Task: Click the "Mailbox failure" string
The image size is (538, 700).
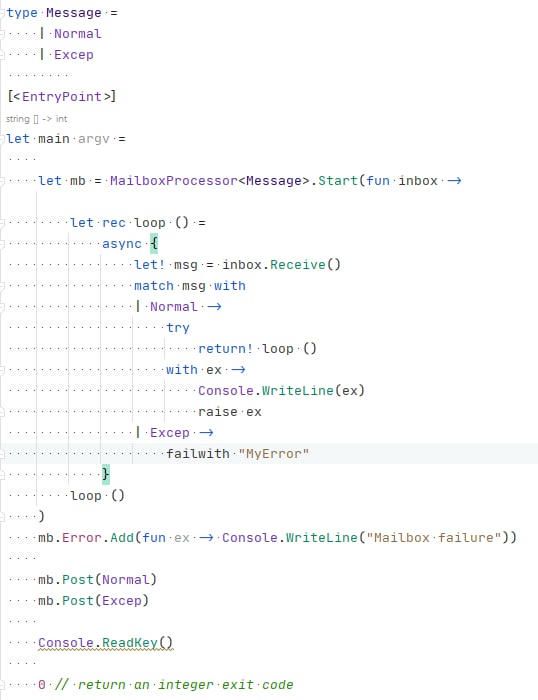Action: 434,538
